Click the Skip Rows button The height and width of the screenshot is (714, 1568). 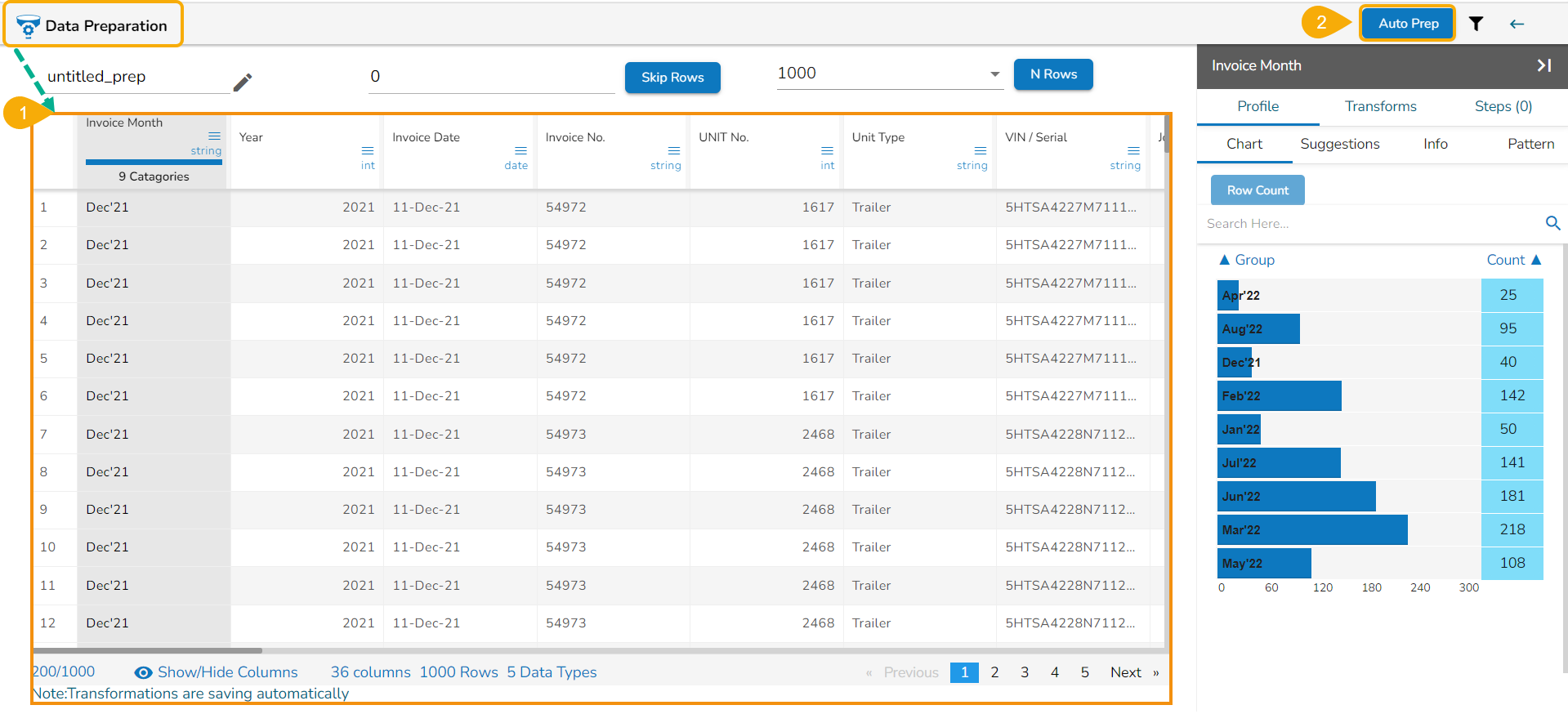coord(672,78)
